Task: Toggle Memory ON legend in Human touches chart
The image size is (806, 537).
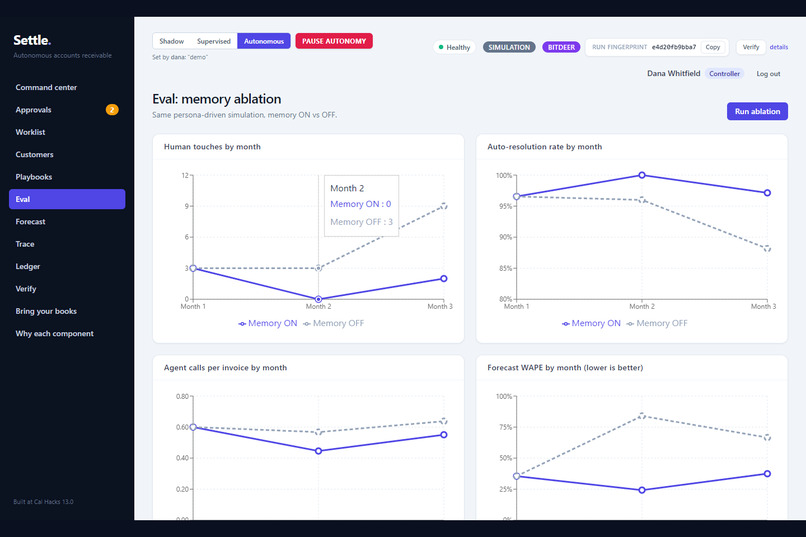Action: pyautogui.click(x=268, y=323)
